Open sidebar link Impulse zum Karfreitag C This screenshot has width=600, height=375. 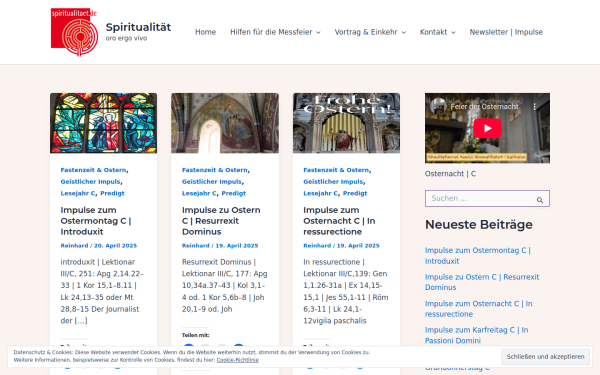[476, 335]
